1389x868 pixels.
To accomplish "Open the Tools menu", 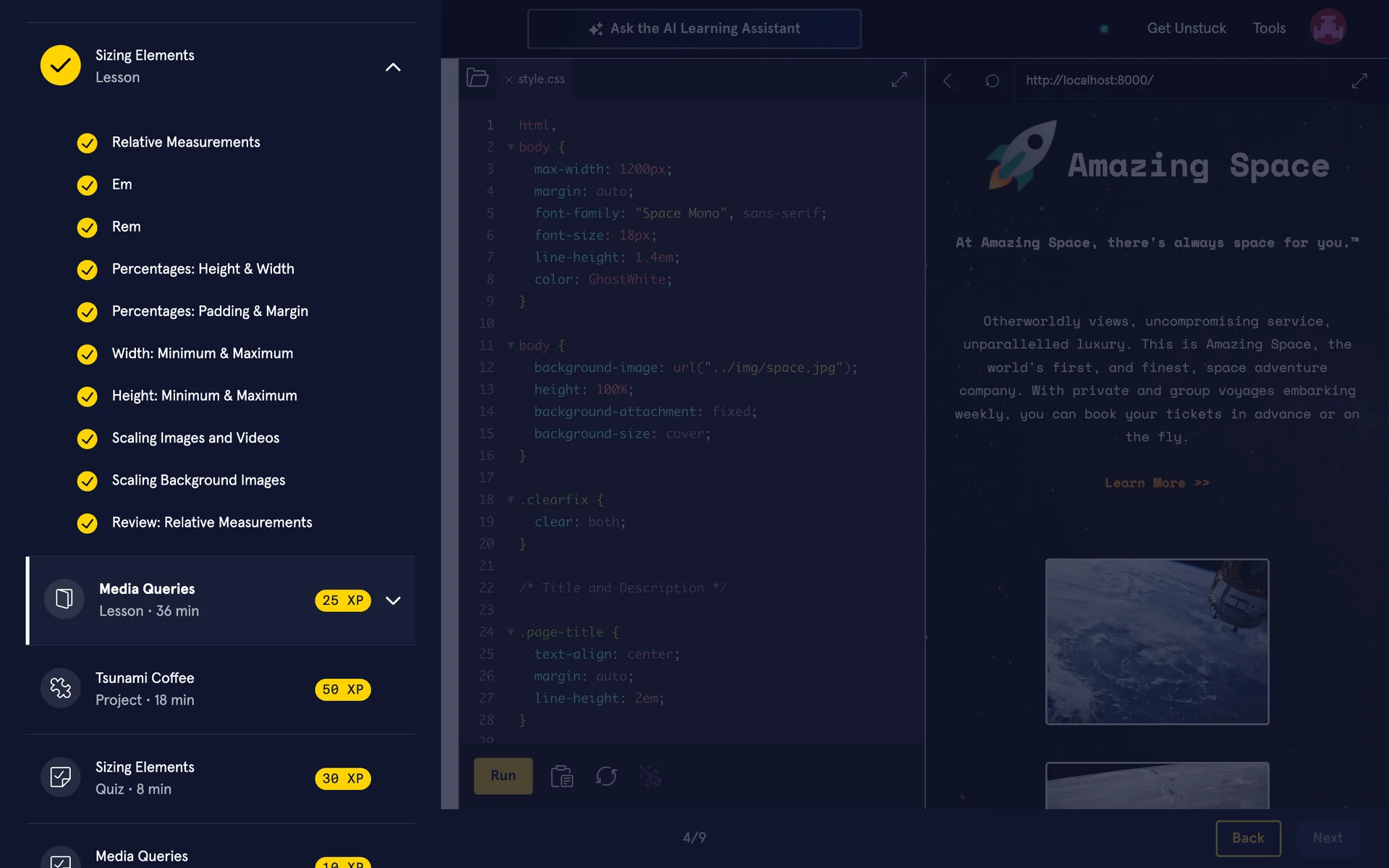I will click(1269, 28).
